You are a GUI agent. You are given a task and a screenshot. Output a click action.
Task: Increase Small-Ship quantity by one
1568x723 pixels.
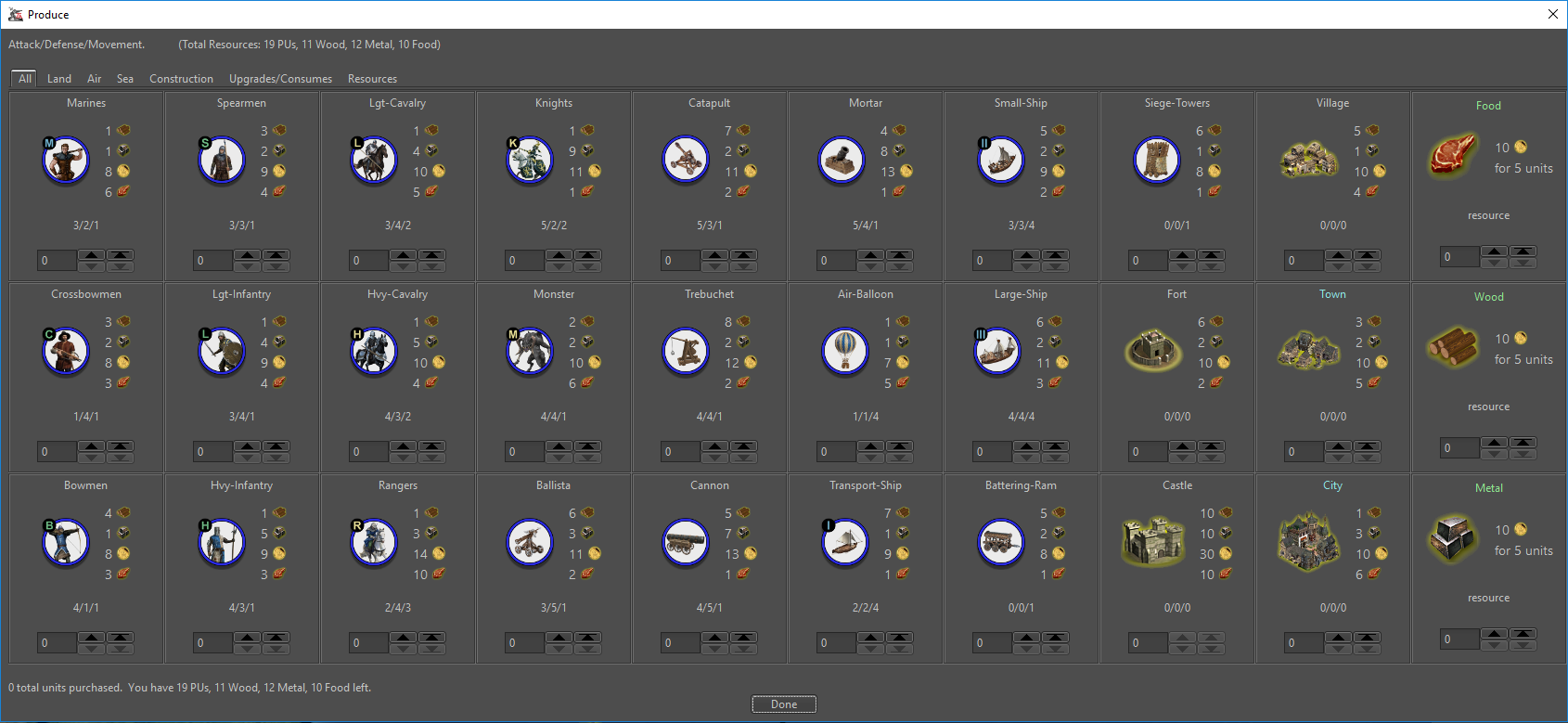pyautogui.click(x=1026, y=255)
